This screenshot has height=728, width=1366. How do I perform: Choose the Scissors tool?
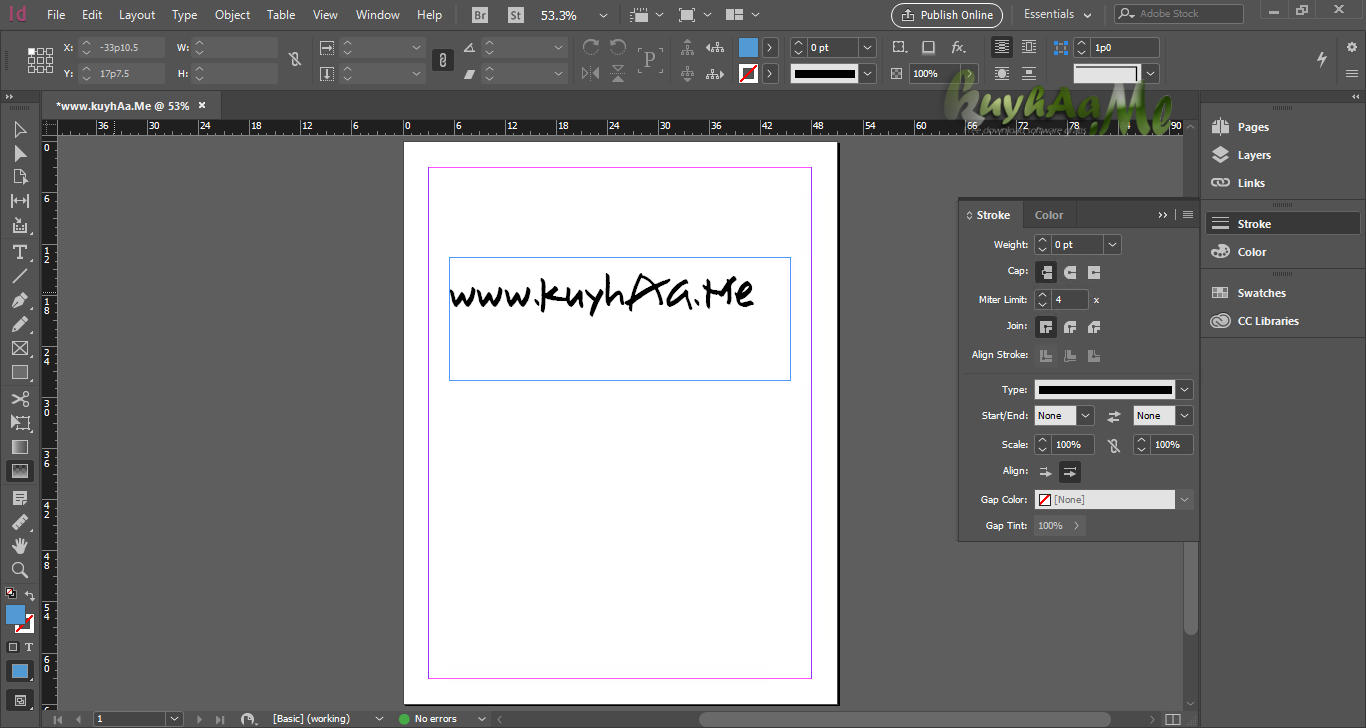(x=19, y=399)
